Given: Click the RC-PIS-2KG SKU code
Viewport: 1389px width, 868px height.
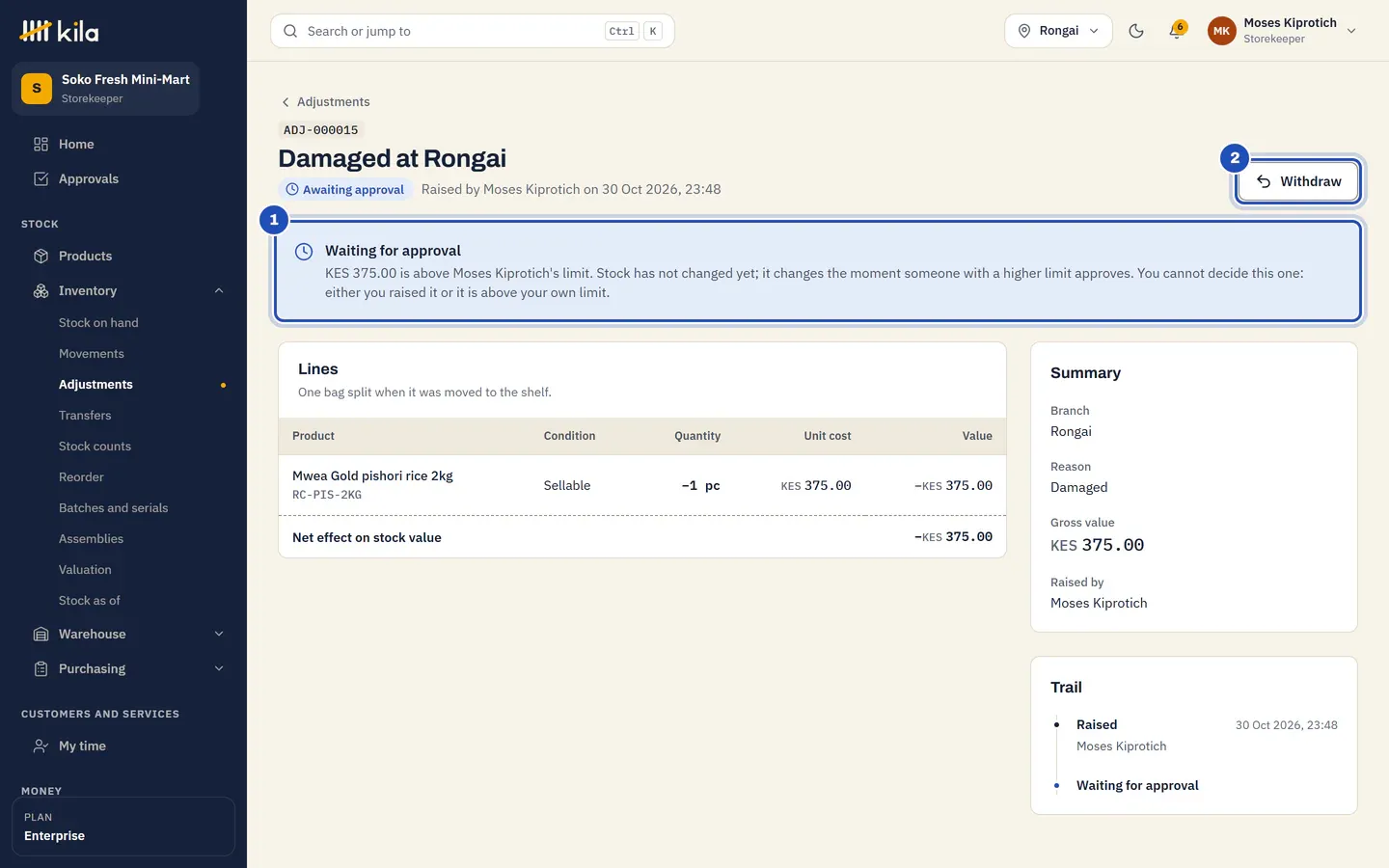Looking at the screenshot, I should click(327, 496).
